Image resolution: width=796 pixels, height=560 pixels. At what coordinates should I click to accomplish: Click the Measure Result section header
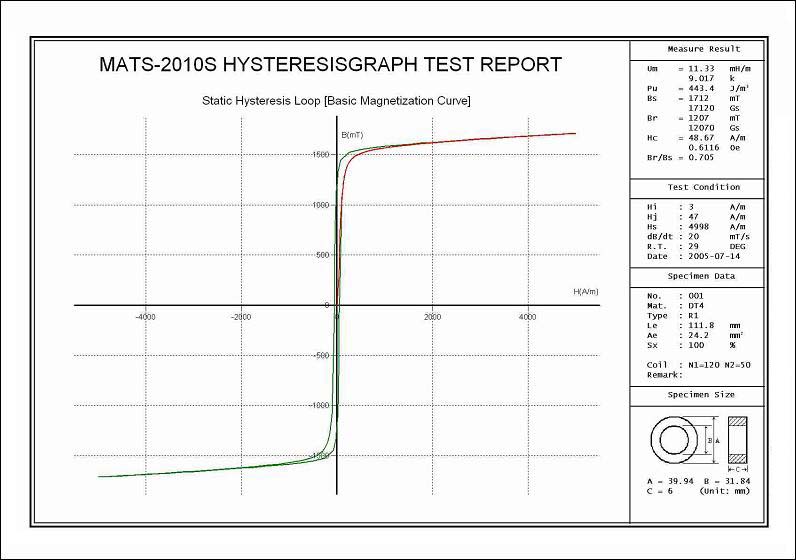click(703, 48)
